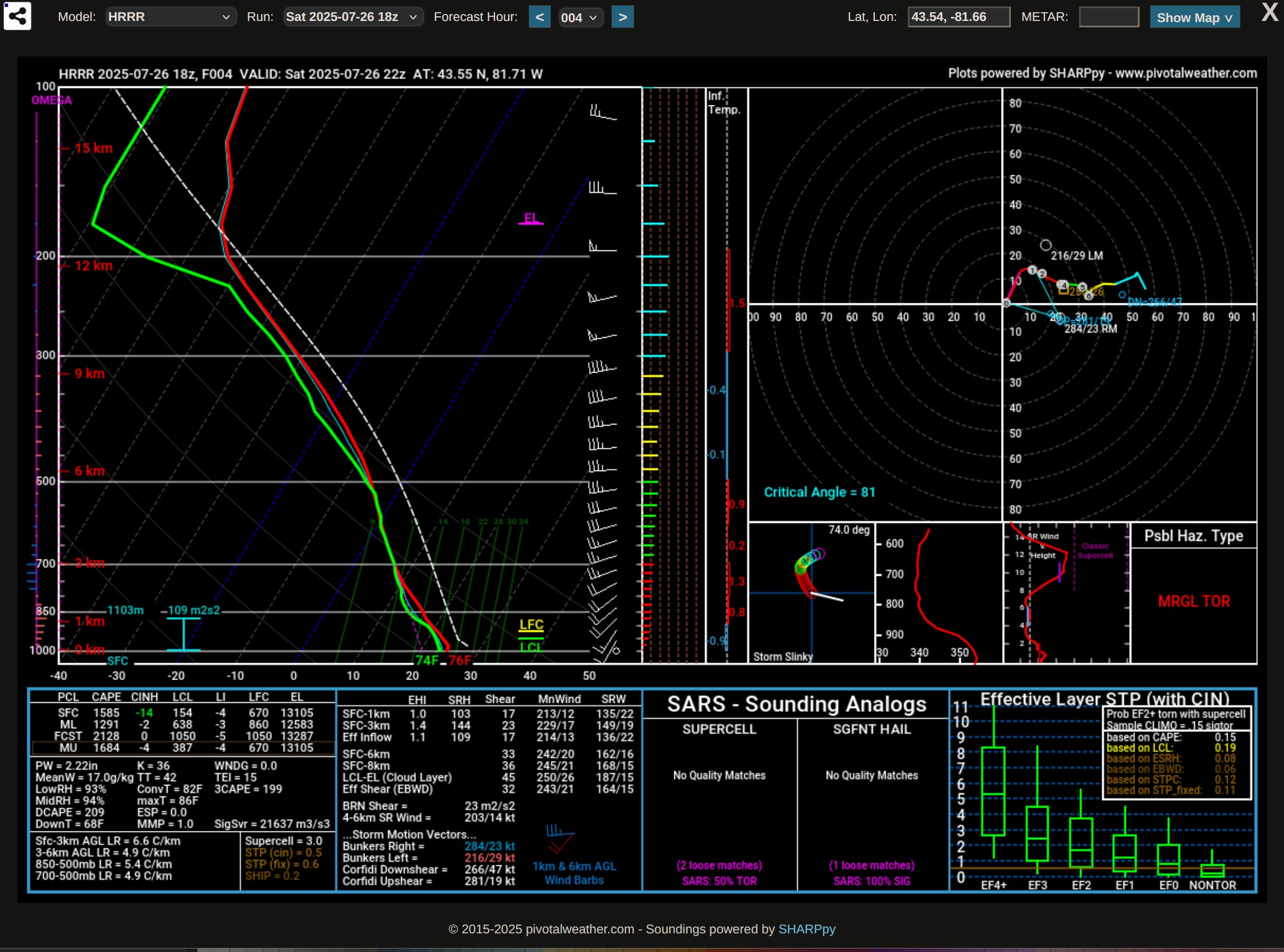Close the sounding viewer with X
1284x952 pixels.
1269,13
